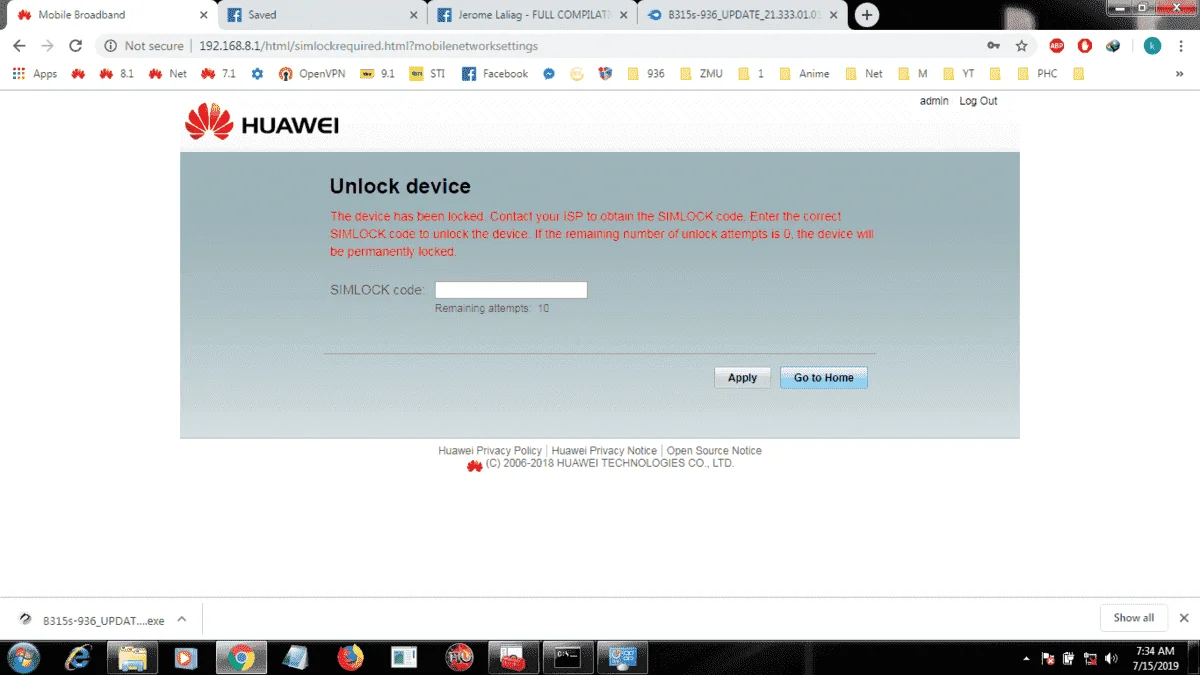Open the STI bookmark
The height and width of the screenshot is (675, 1200).
427,74
